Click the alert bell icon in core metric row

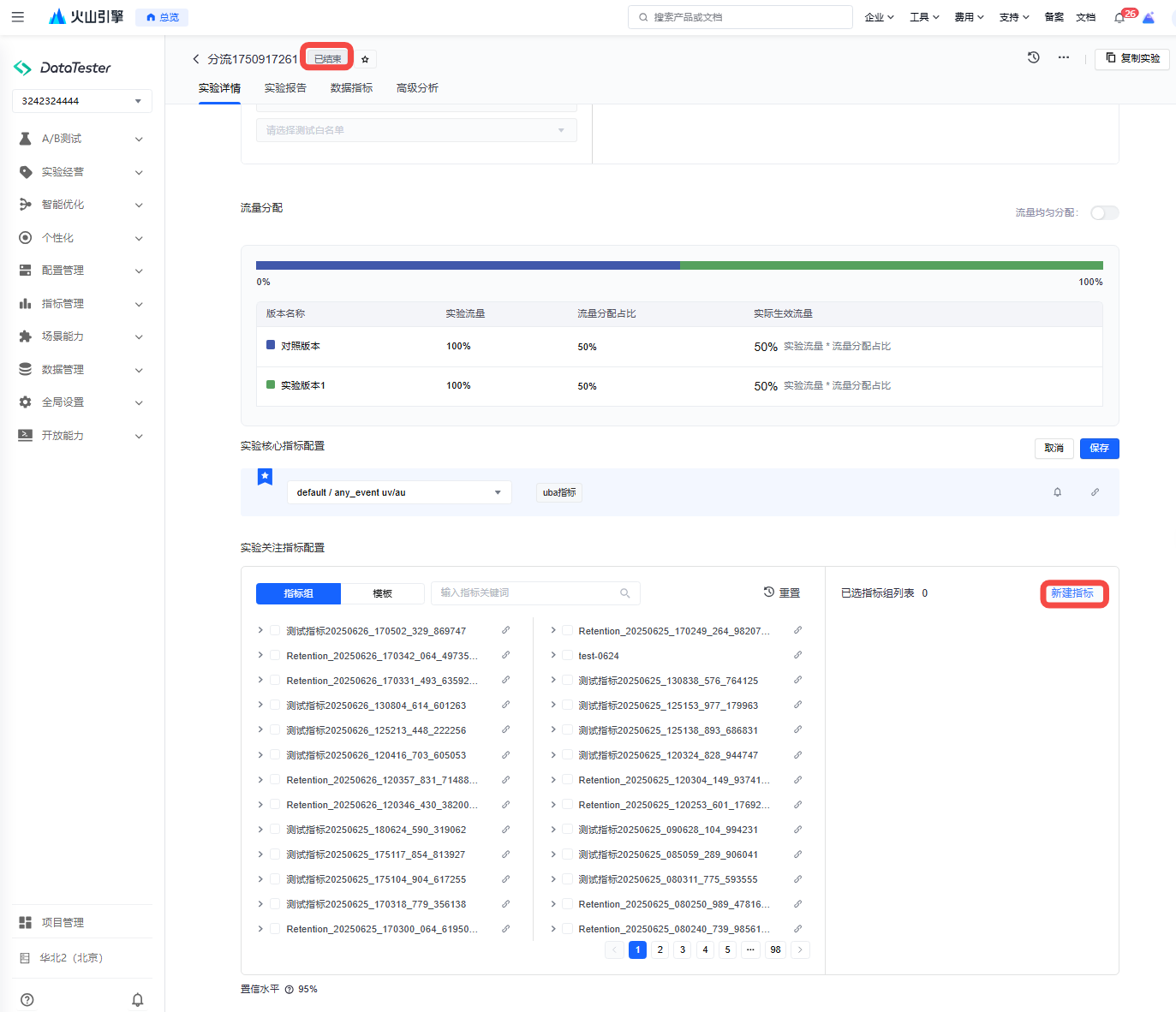1057,492
